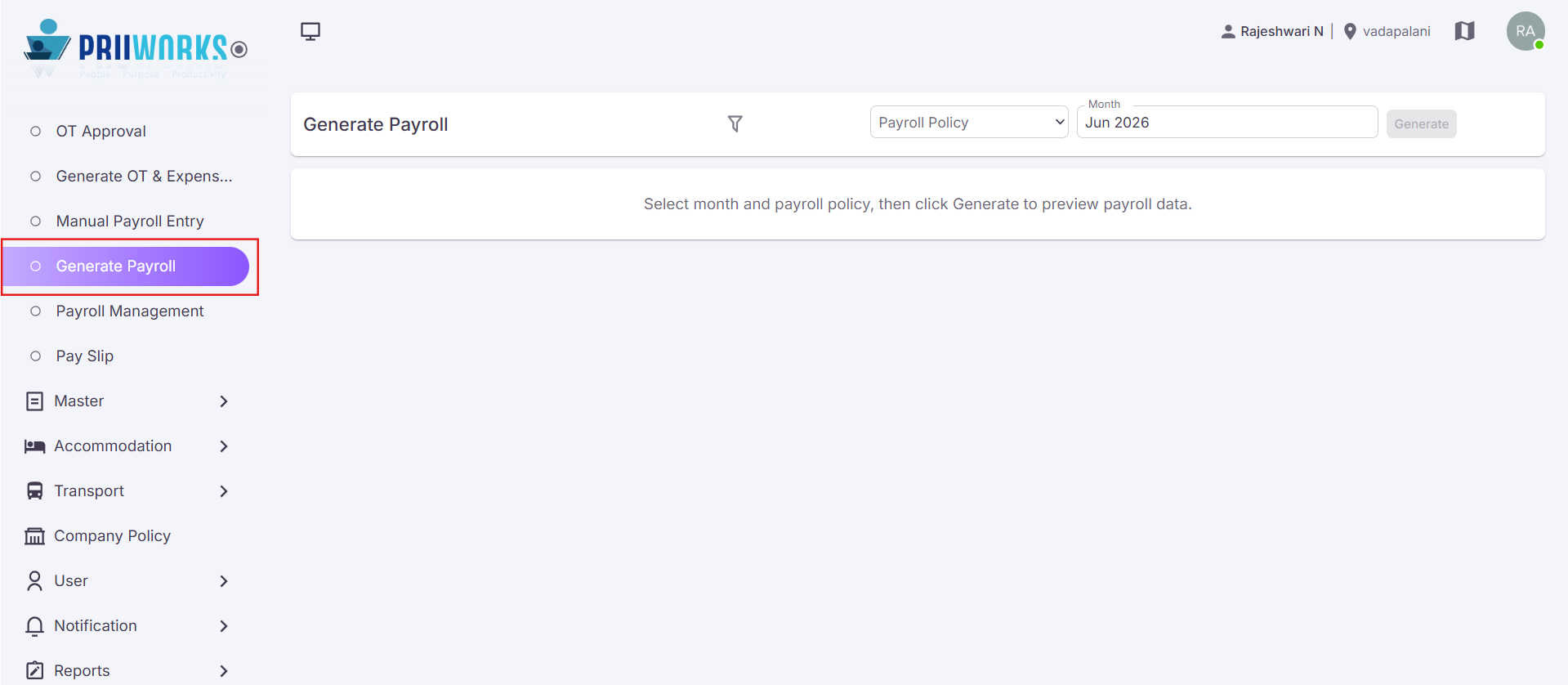The image size is (1568, 685).
Task: Click the Priiworks logo
Action: click(x=135, y=47)
